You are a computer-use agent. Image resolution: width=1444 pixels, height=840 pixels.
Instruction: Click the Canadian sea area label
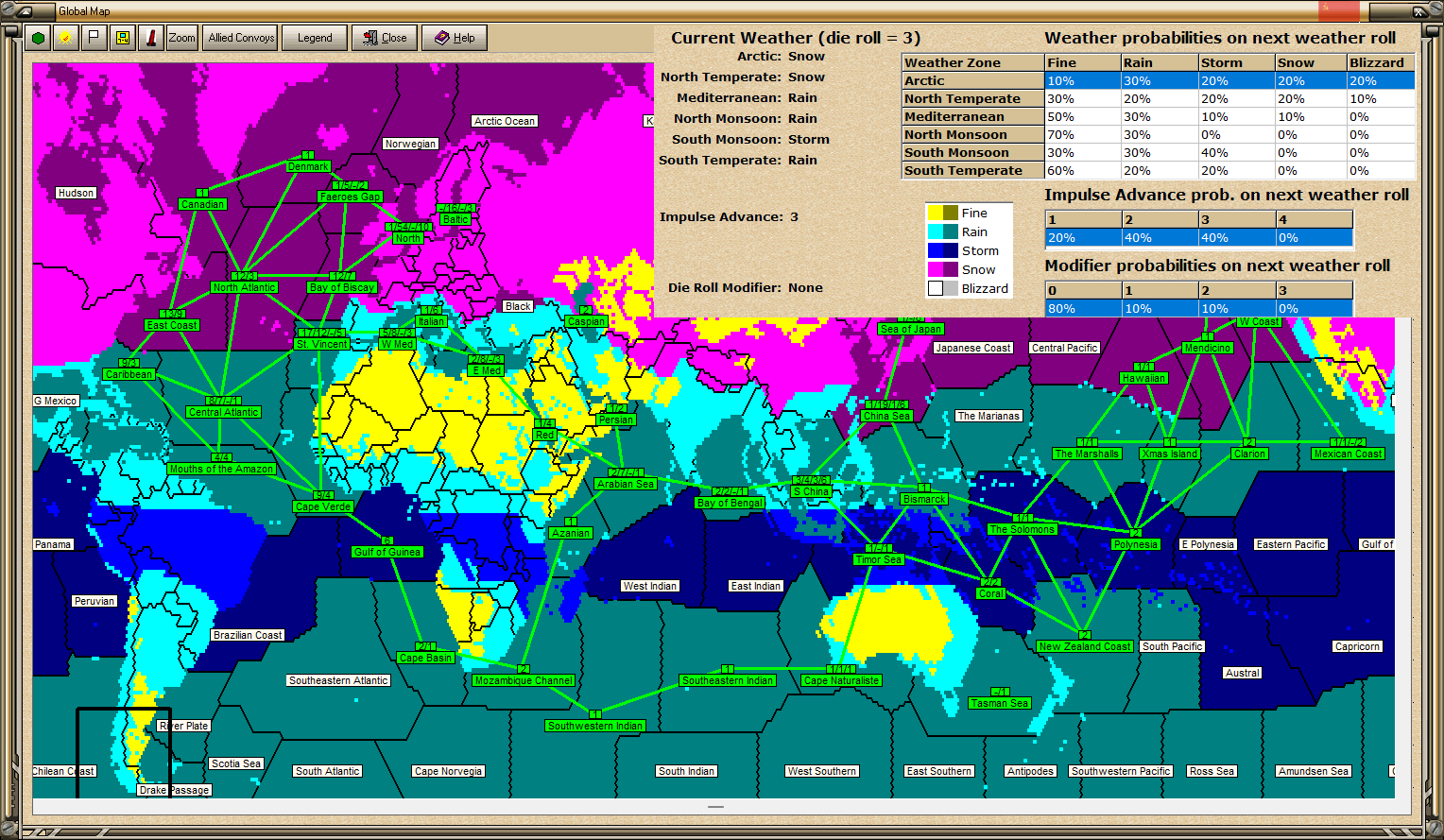click(202, 204)
